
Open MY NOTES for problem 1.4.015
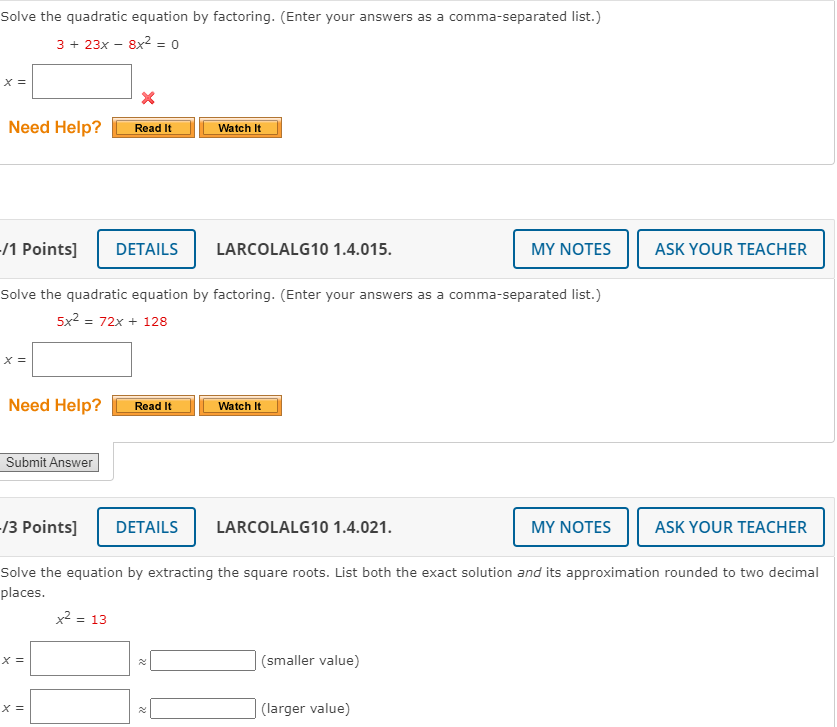[x=571, y=249]
